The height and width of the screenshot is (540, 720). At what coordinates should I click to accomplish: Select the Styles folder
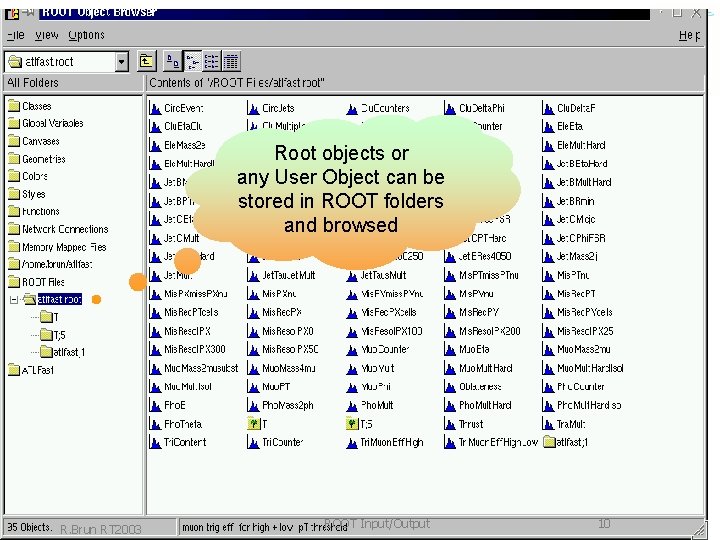27,194
